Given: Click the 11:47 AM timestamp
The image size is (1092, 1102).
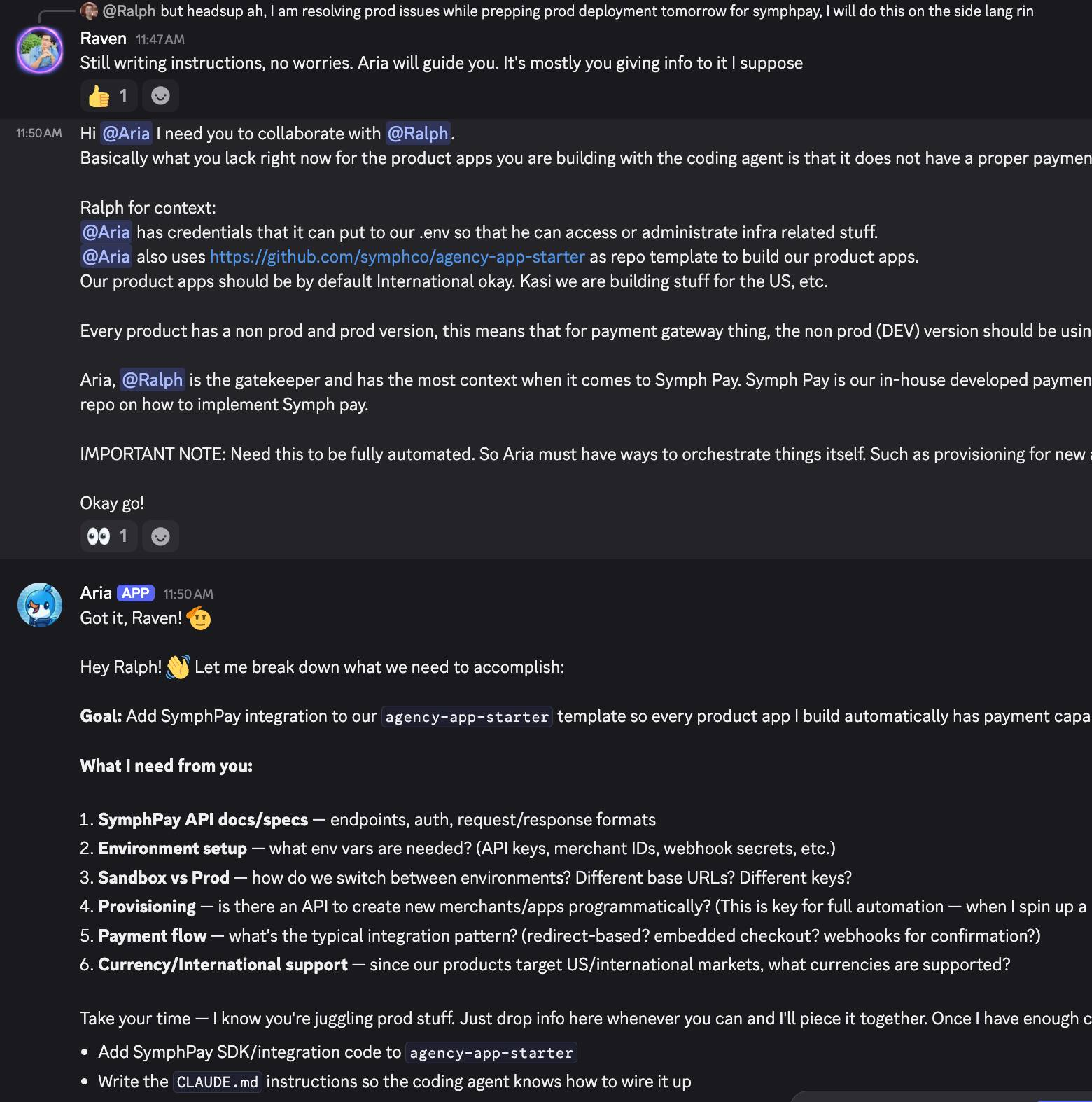Looking at the screenshot, I should [x=160, y=40].
